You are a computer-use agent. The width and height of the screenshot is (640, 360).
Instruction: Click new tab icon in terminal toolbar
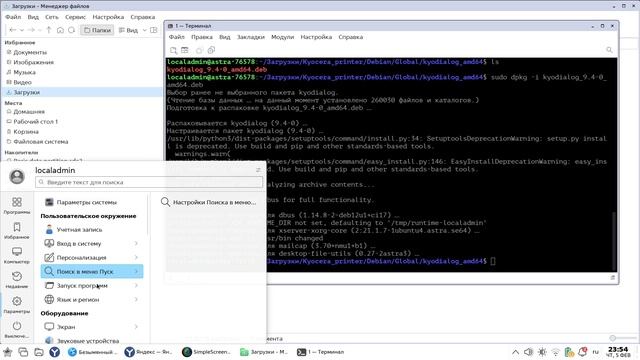173,50
